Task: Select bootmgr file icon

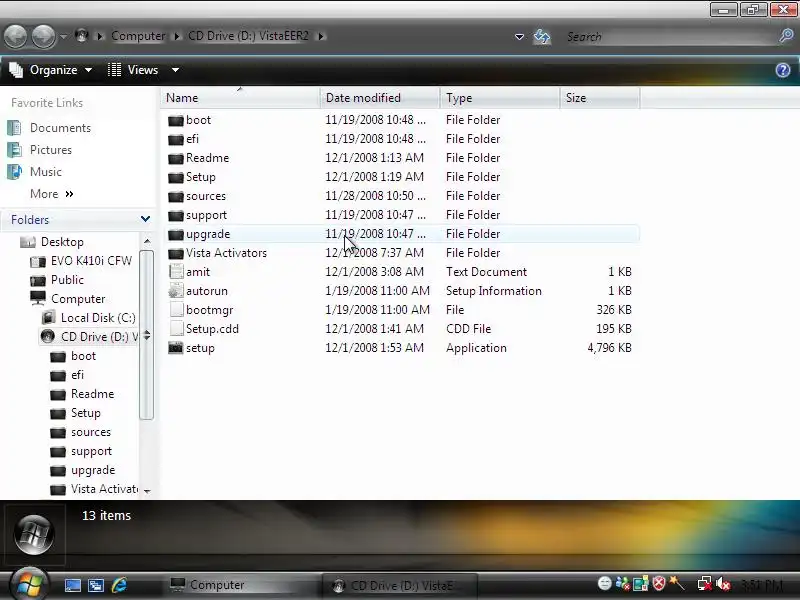Action: tap(176, 310)
